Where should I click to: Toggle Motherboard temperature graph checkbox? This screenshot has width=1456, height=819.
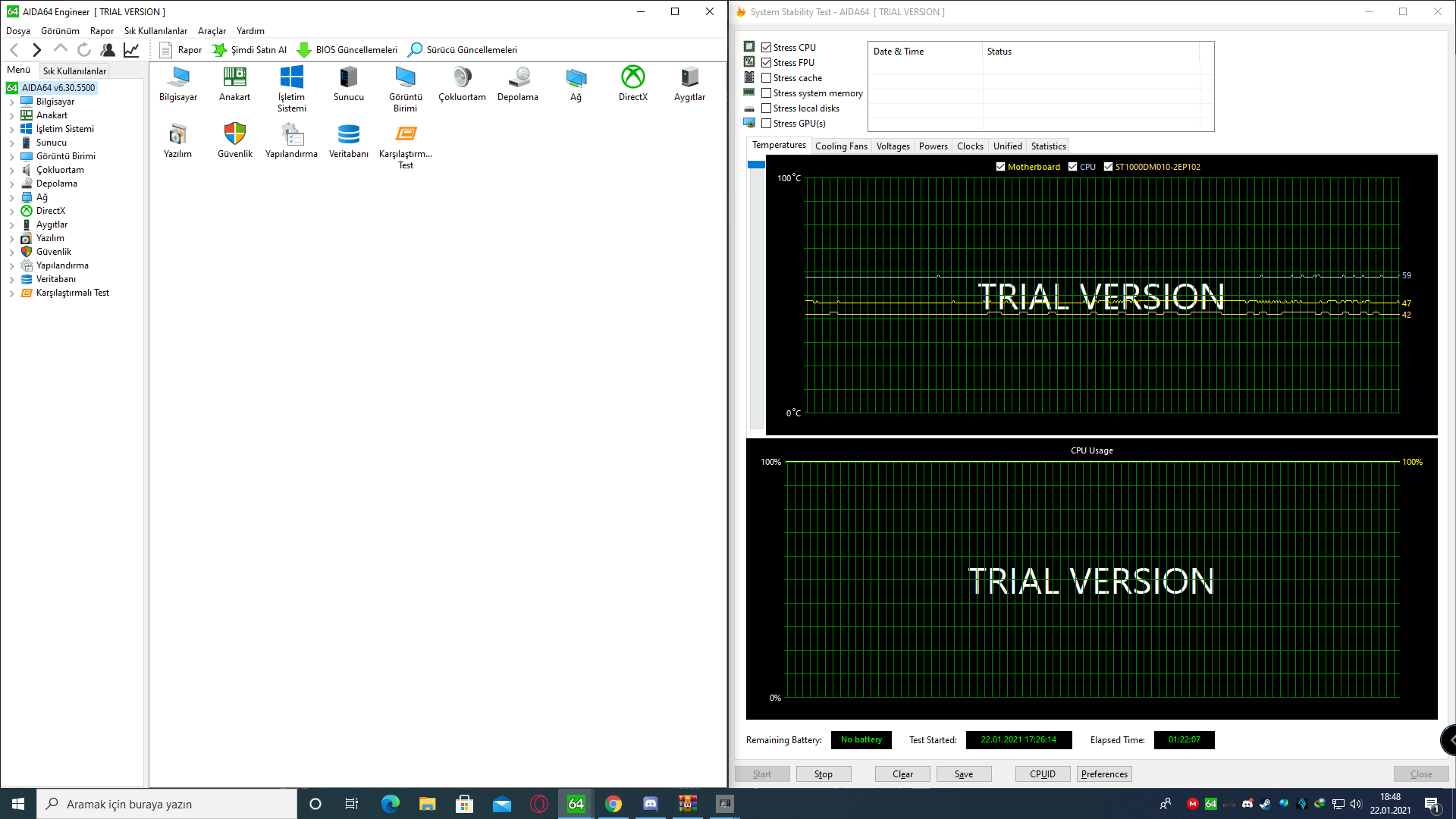[1000, 167]
